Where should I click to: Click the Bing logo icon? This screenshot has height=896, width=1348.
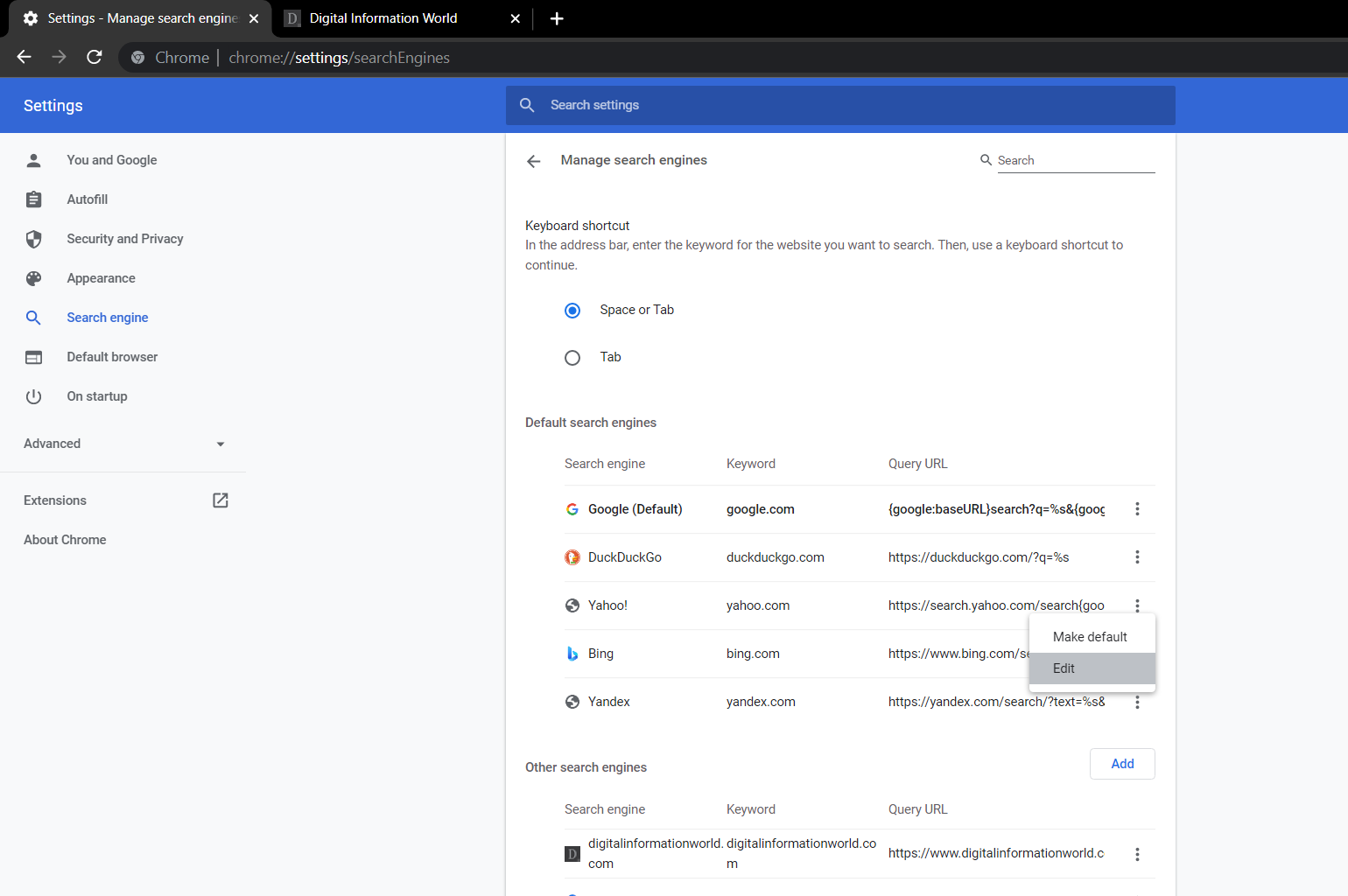point(572,654)
